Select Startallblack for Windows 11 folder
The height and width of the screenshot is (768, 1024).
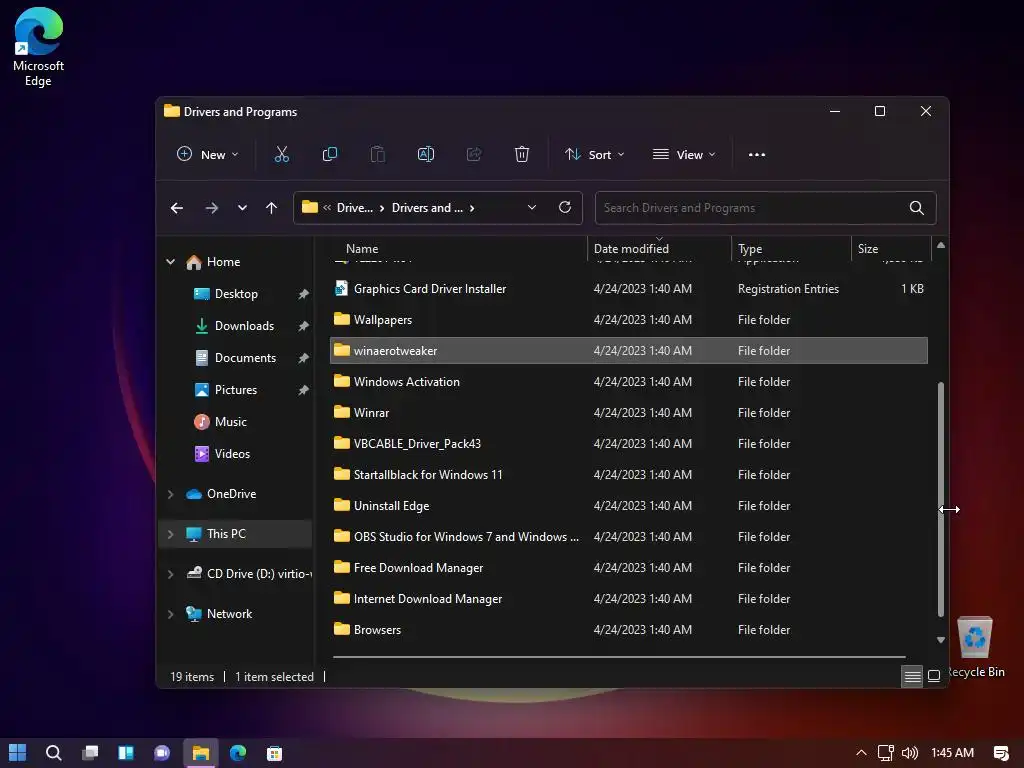(x=628, y=475)
